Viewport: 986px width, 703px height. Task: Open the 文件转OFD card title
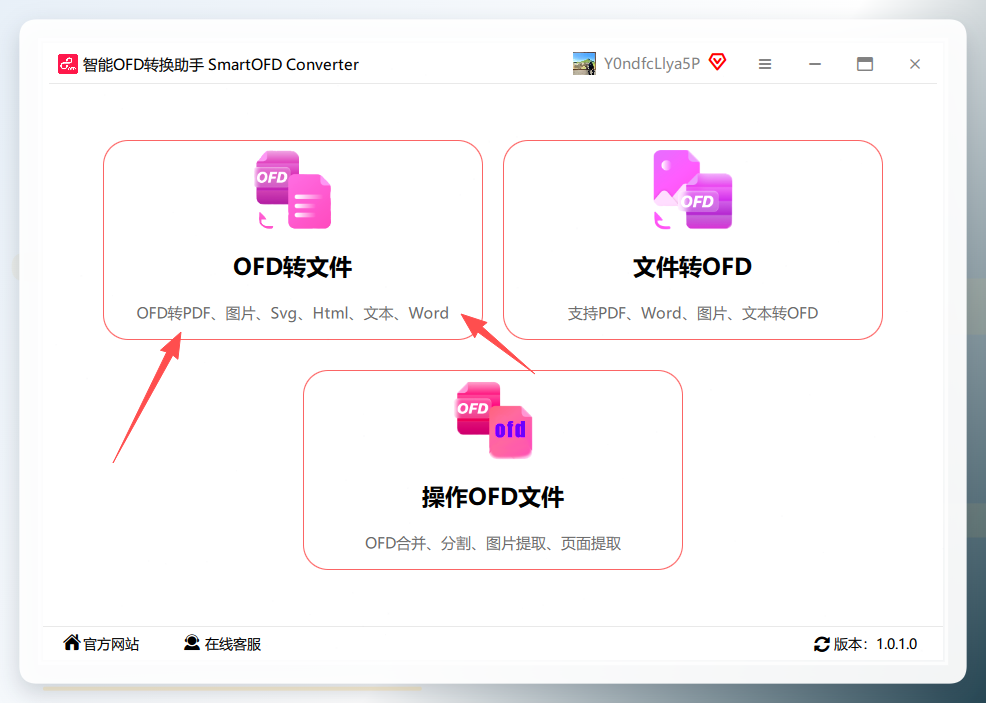tap(692, 267)
